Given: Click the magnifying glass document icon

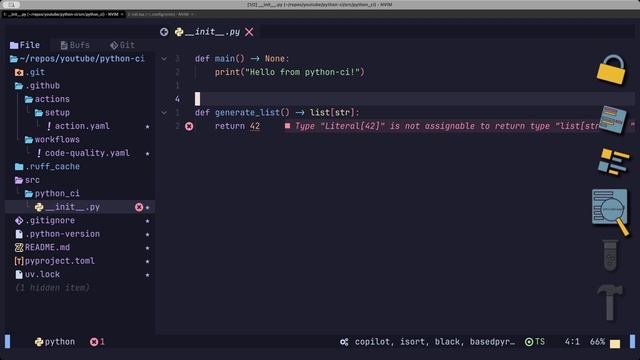Looking at the screenshot, I should pos(611,211).
